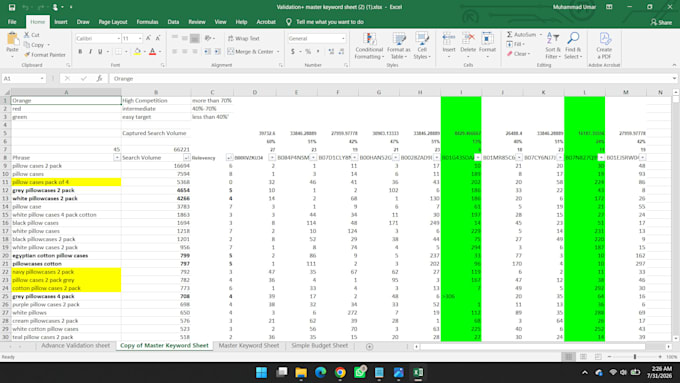Click the Share button

coord(661,22)
